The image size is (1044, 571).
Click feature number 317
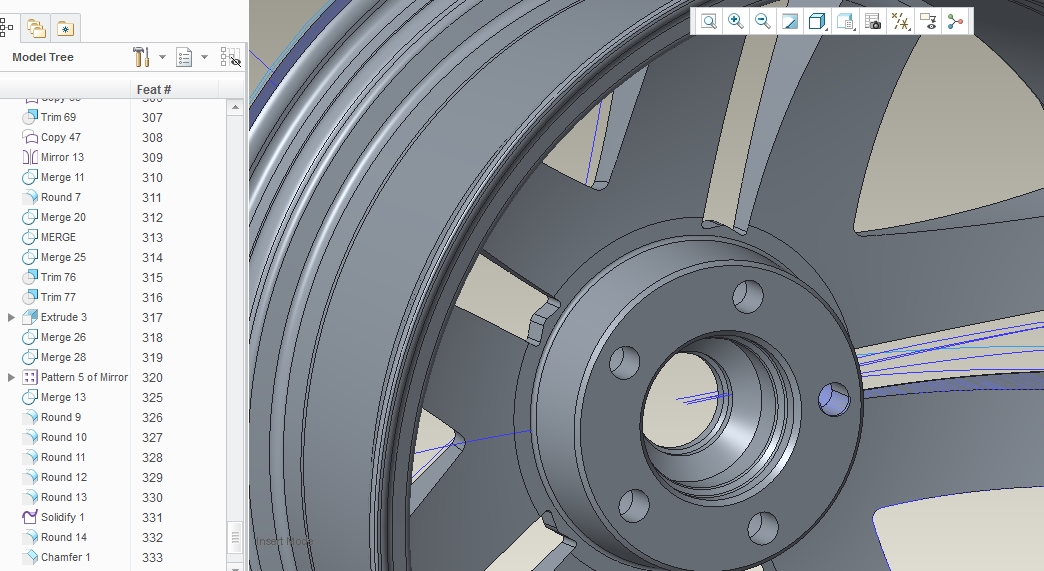tap(152, 317)
